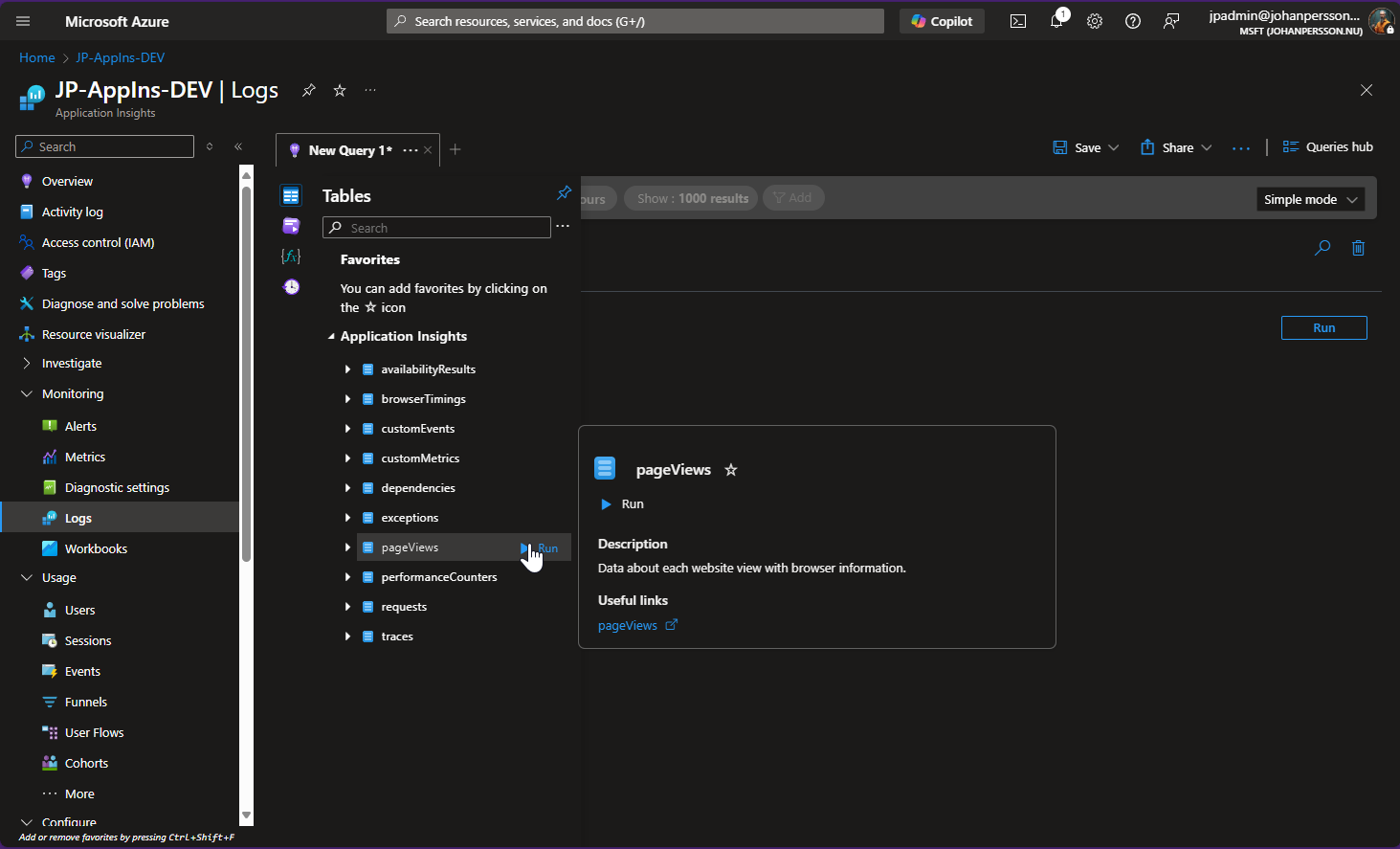Image resolution: width=1400 pixels, height=849 pixels.
Task: Pin the JP-AppIns-DEV Logs blade
Action: pyautogui.click(x=308, y=90)
